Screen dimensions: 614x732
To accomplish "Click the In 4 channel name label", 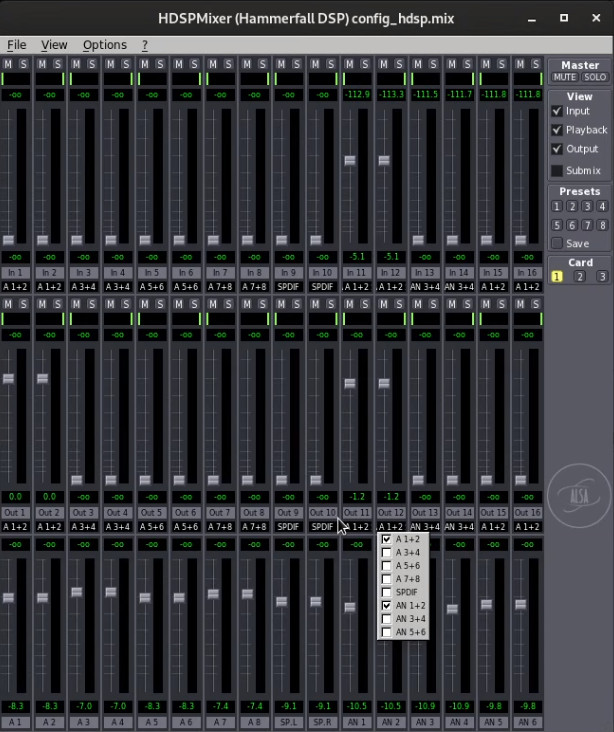I will (x=117, y=272).
